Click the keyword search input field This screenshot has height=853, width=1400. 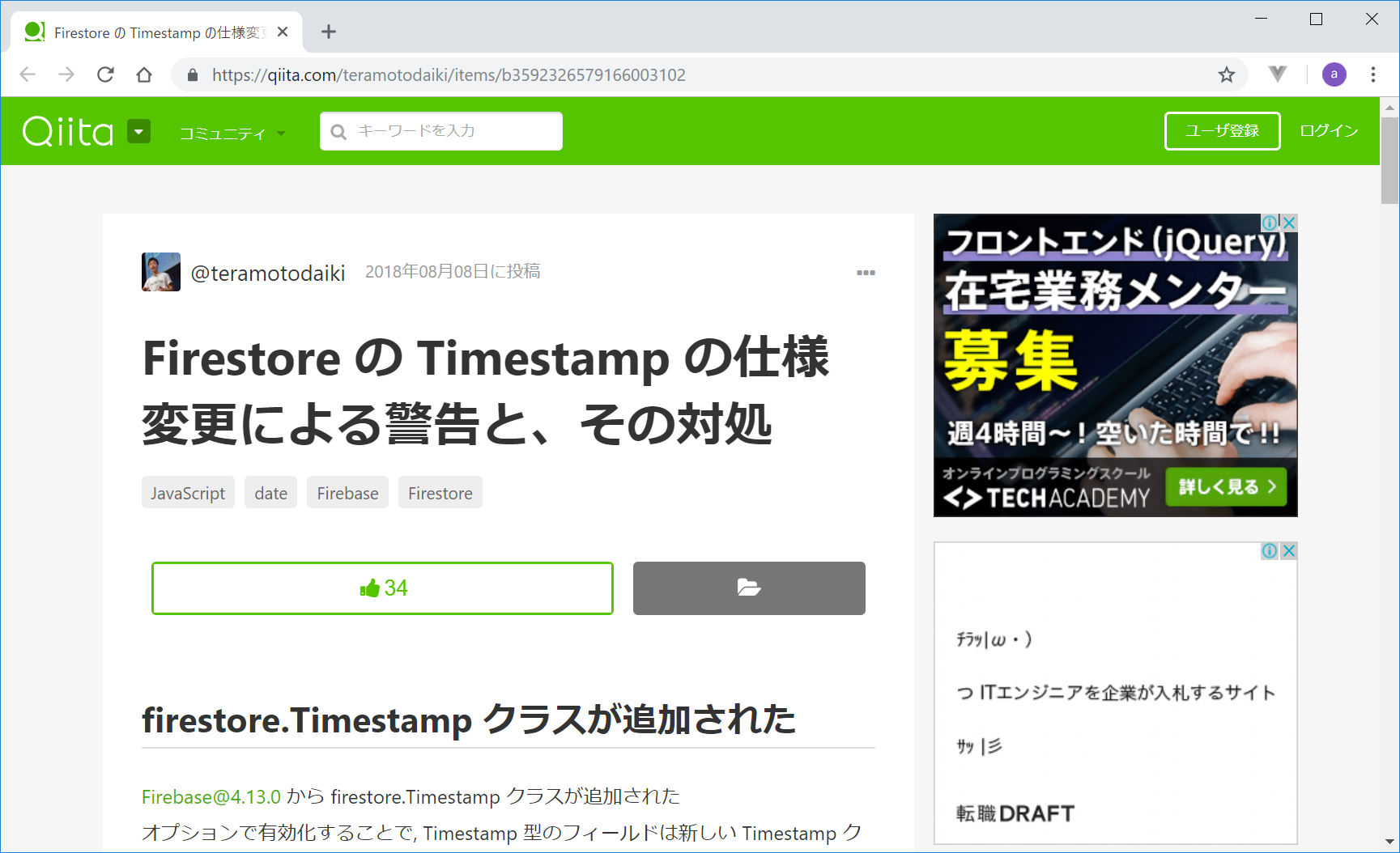(441, 131)
